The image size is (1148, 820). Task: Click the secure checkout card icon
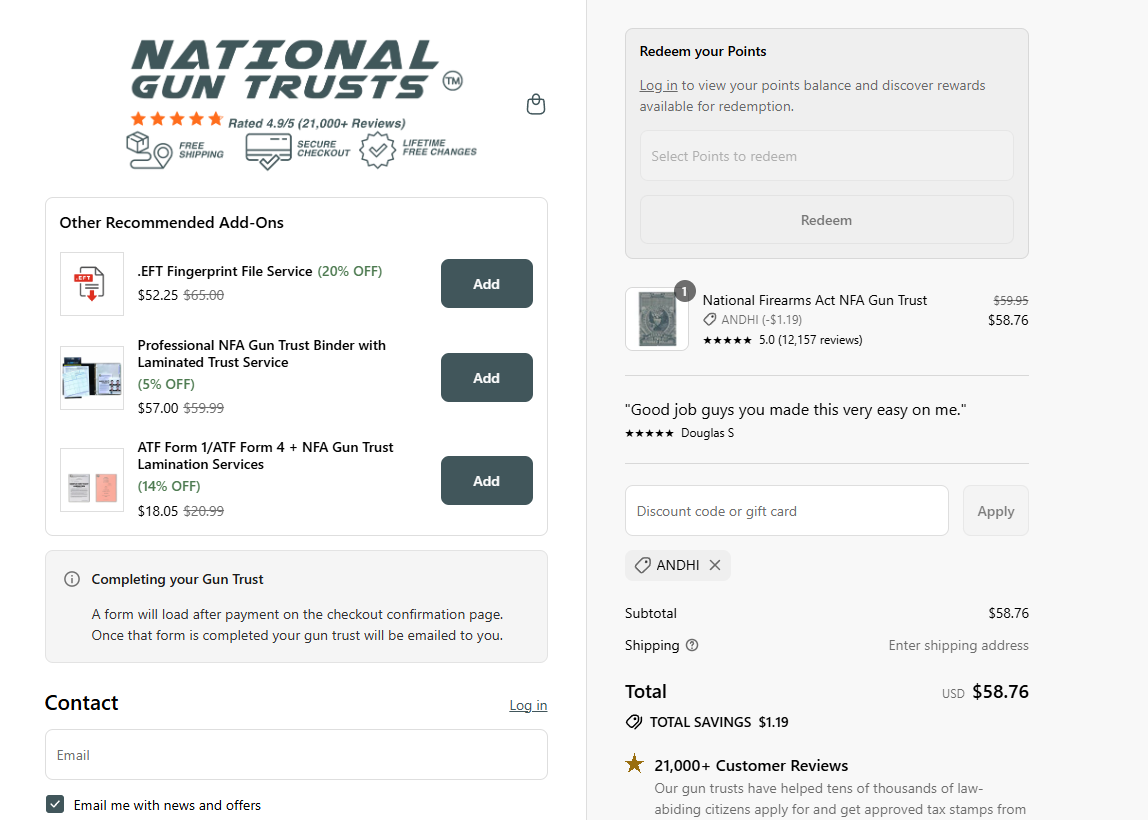point(268,151)
